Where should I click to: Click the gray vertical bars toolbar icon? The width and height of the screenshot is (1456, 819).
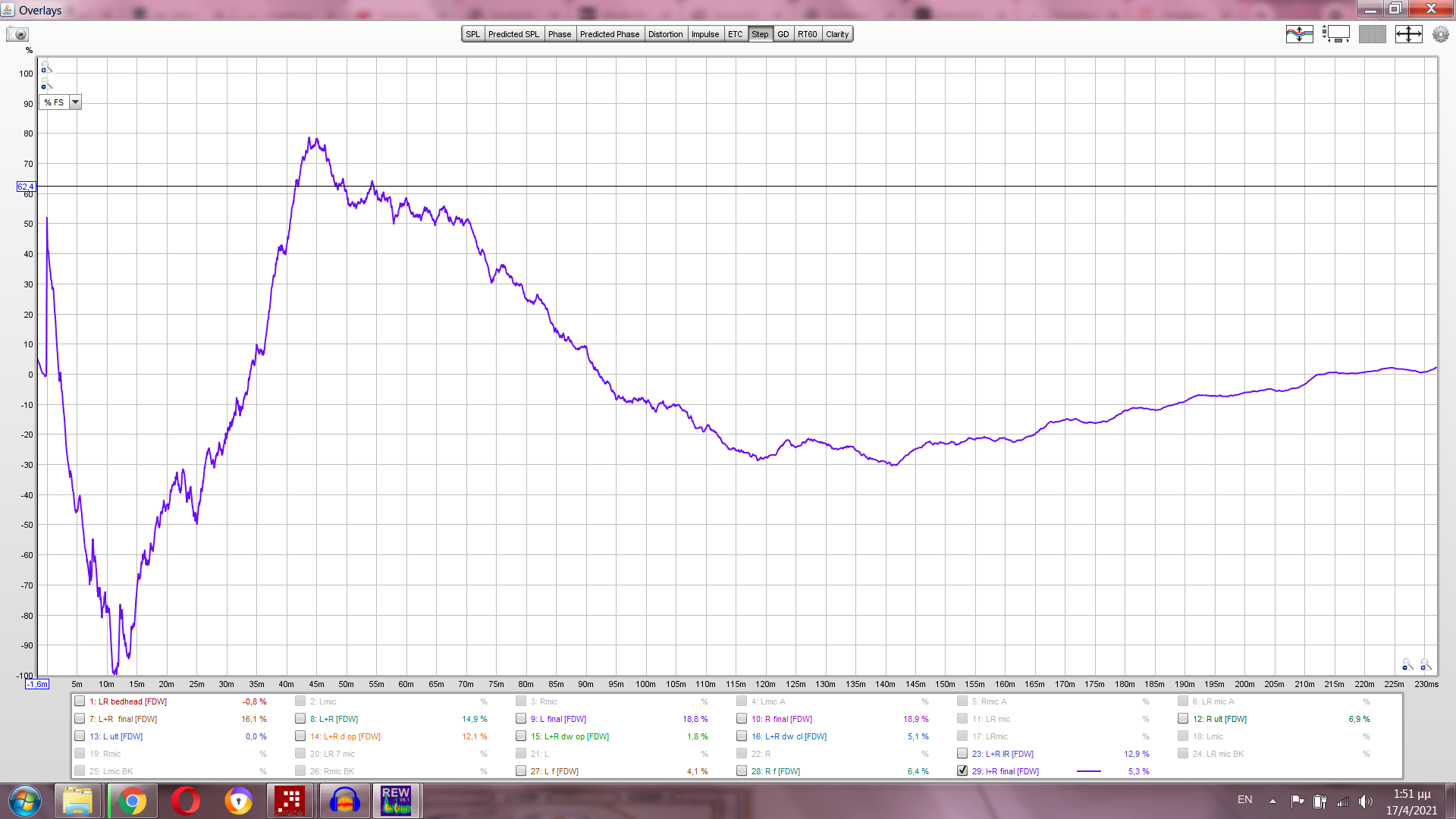1372,34
